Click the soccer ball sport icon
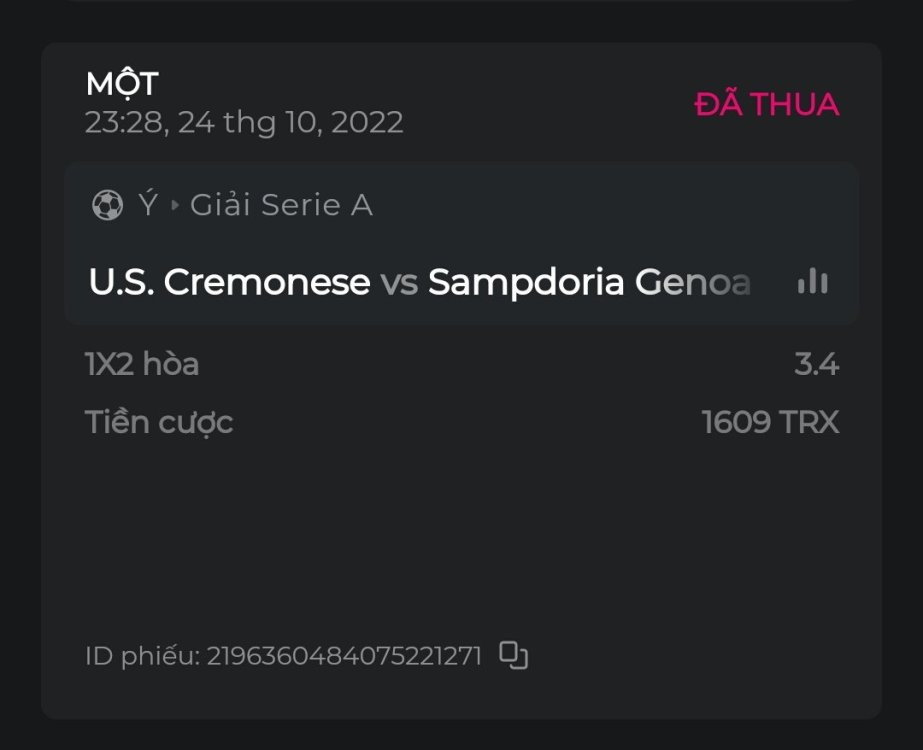Viewport: 923px width, 750px height. pos(106,206)
